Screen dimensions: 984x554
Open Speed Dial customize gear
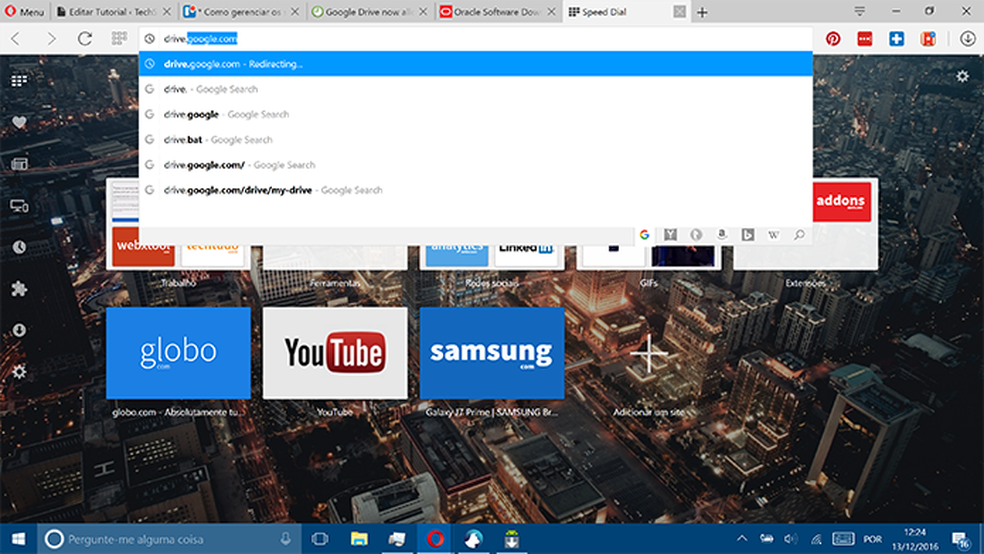[x=962, y=77]
